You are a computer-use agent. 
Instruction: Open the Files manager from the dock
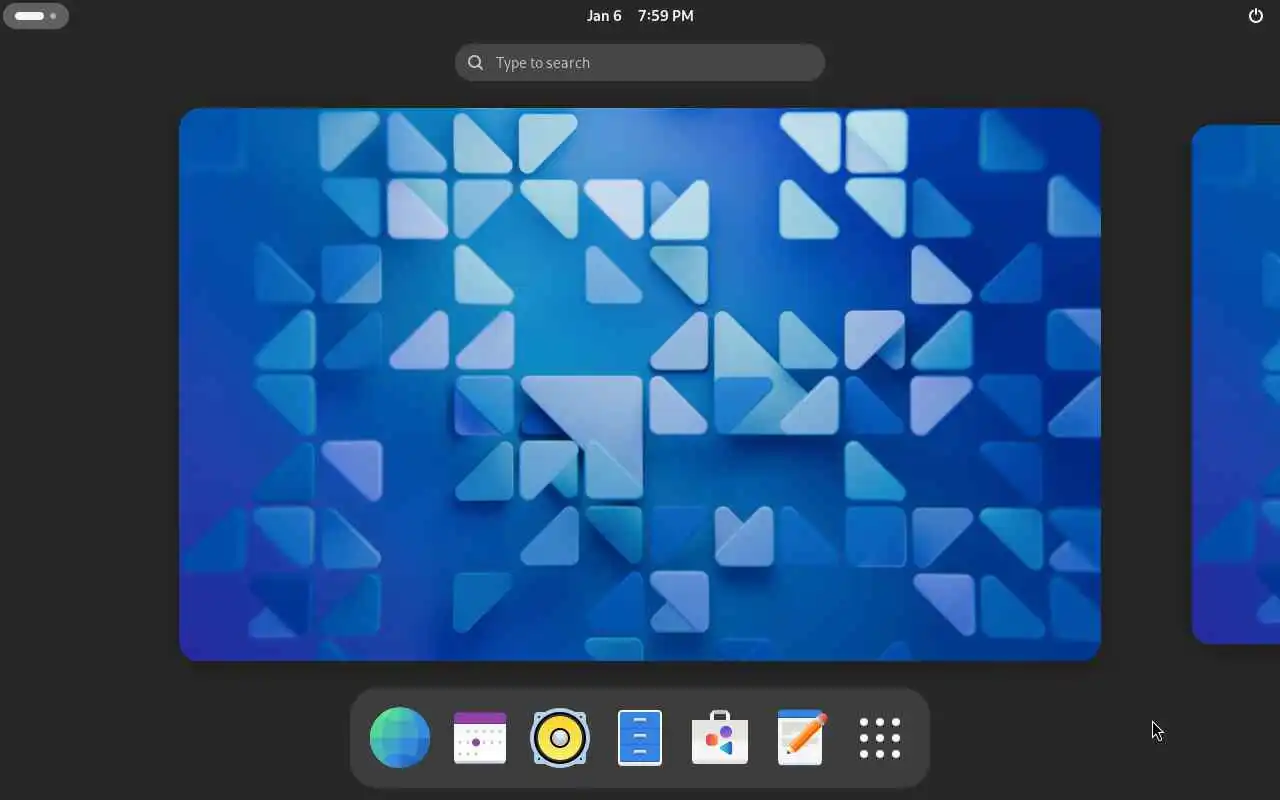click(640, 738)
